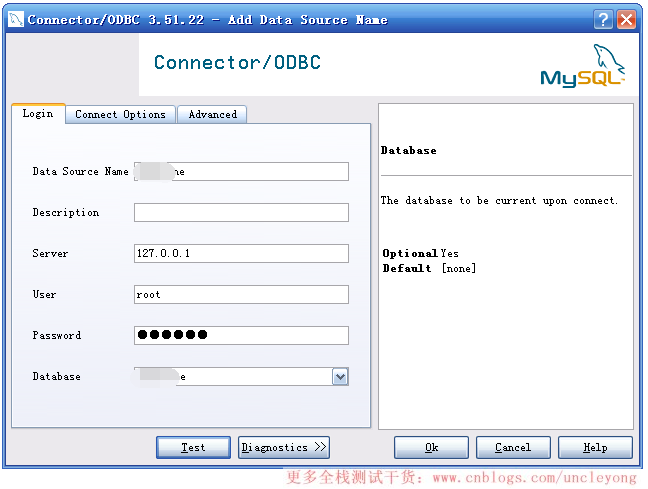Click the User label
648x489 pixels.
(x=44, y=294)
